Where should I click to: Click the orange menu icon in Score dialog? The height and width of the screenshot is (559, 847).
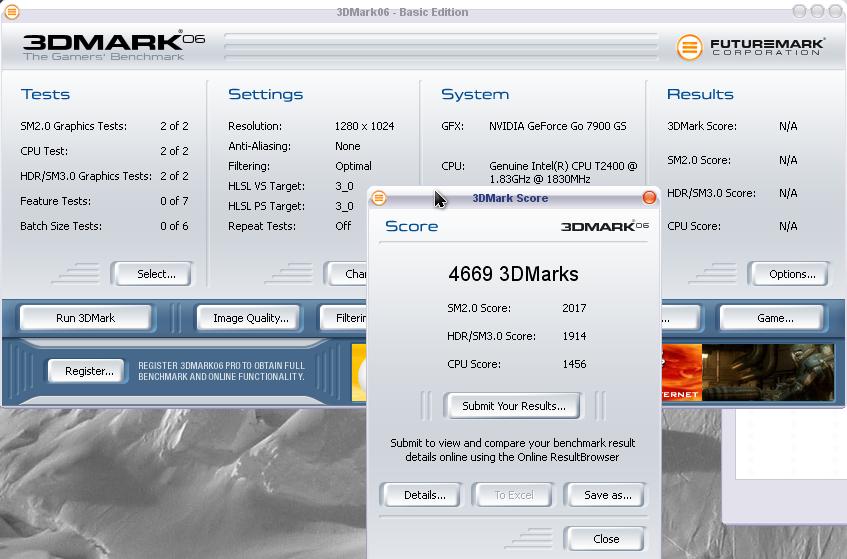pyautogui.click(x=379, y=198)
